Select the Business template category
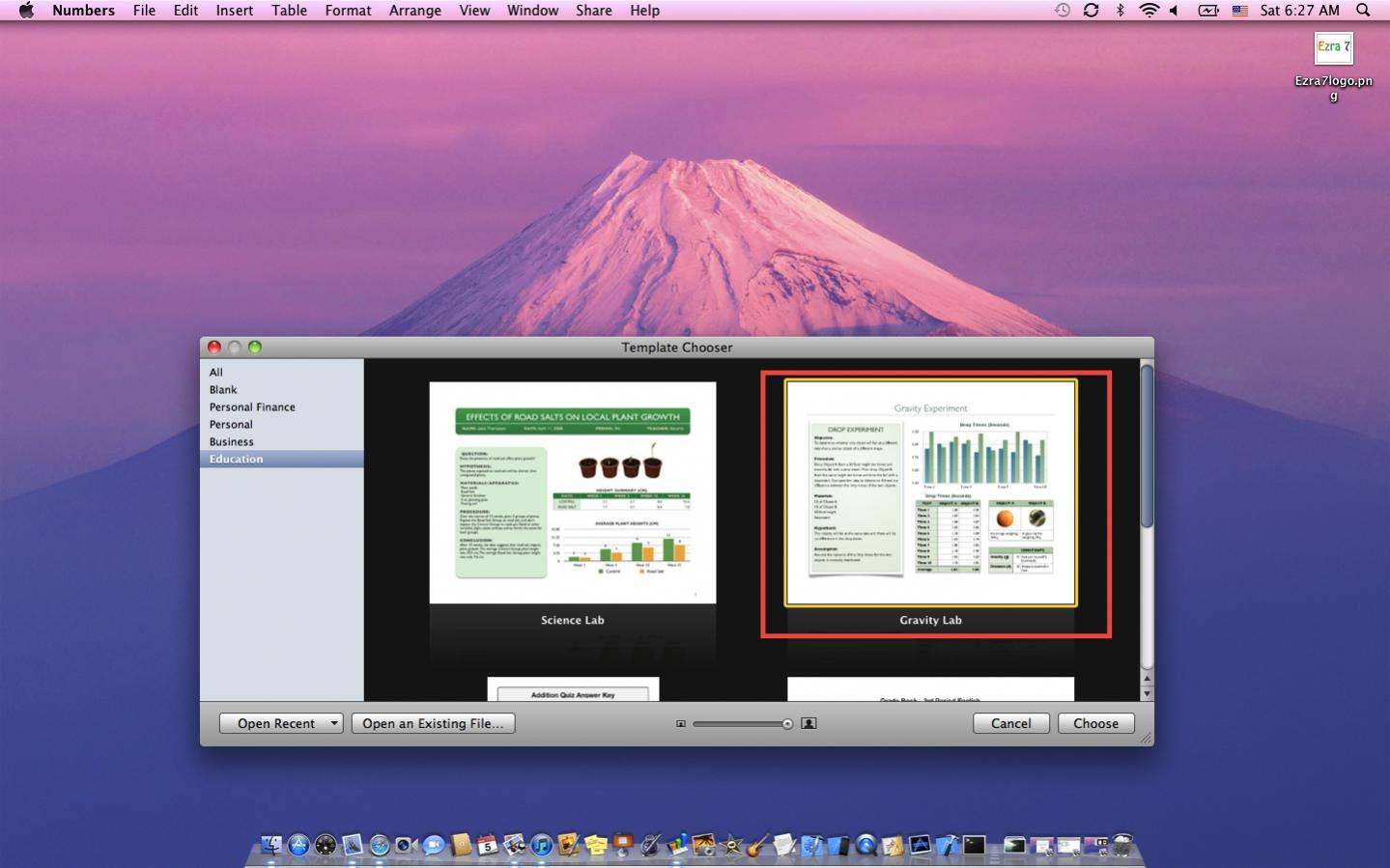 [x=282, y=442]
